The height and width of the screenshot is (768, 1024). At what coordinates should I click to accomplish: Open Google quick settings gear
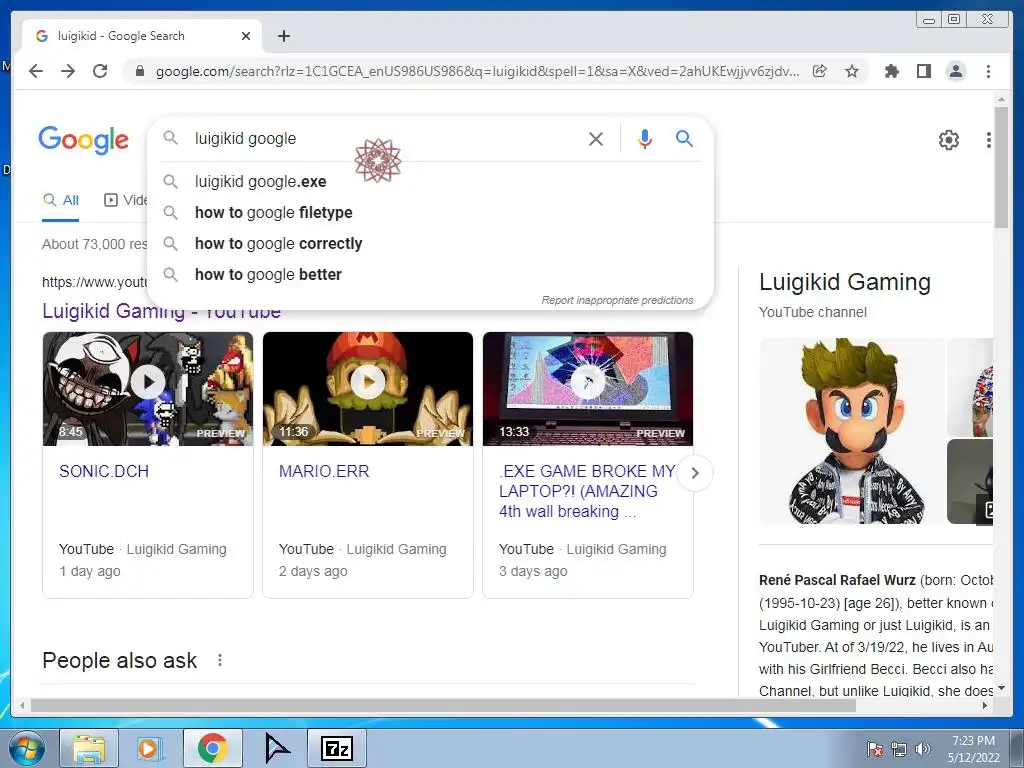[x=948, y=139]
